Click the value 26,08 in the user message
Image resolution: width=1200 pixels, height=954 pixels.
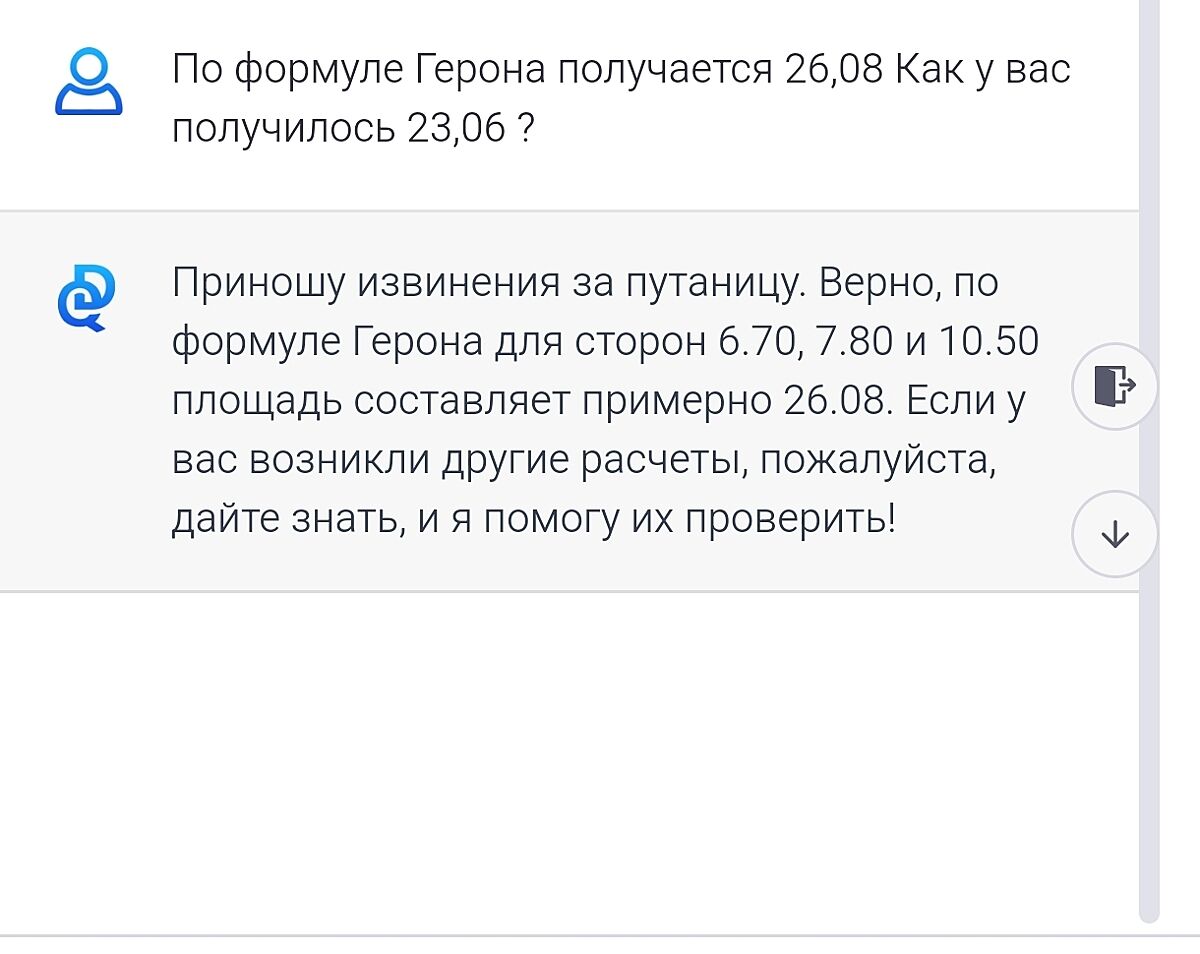click(833, 71)
